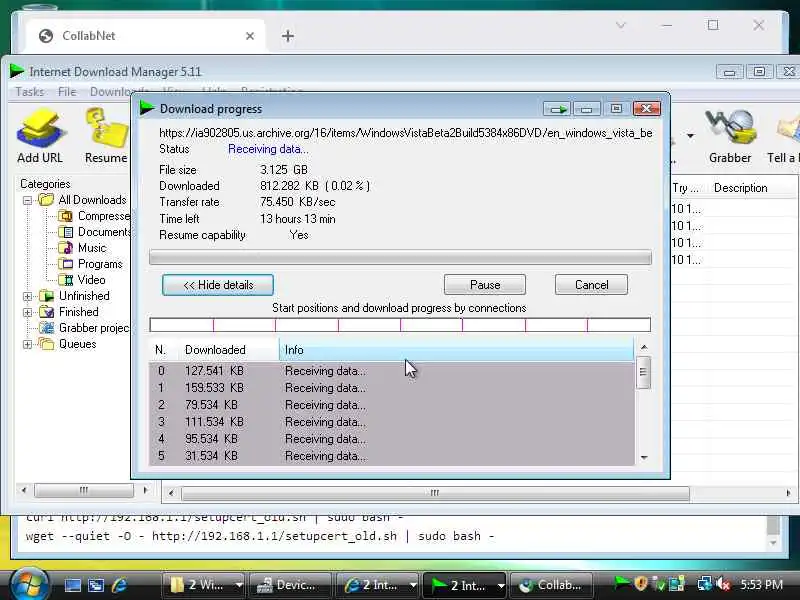Screen dimensions: 800x600
Task: Open the IDM taskbar group dropdown arrow
Action: click(501, 586)
